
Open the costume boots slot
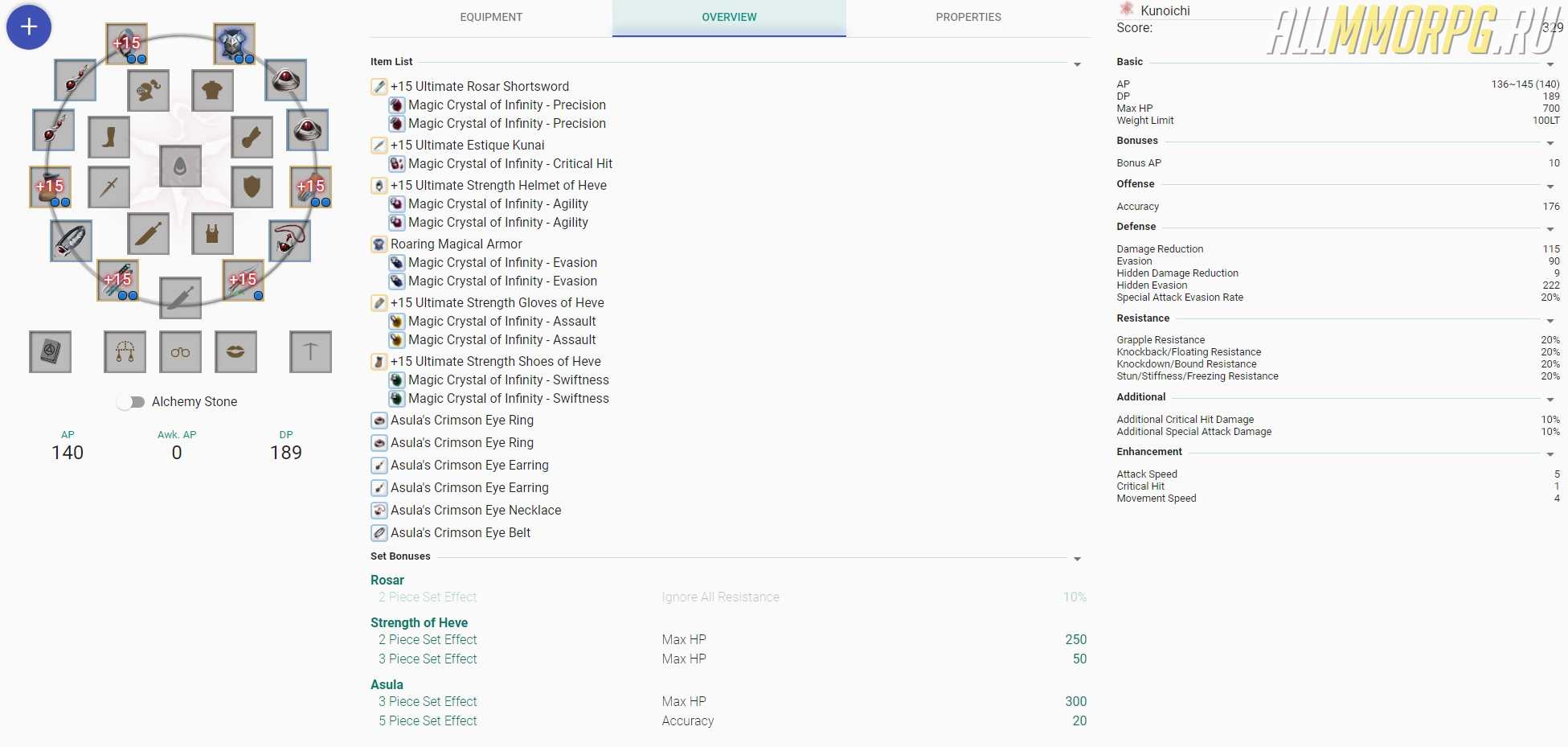click(108, 137)
